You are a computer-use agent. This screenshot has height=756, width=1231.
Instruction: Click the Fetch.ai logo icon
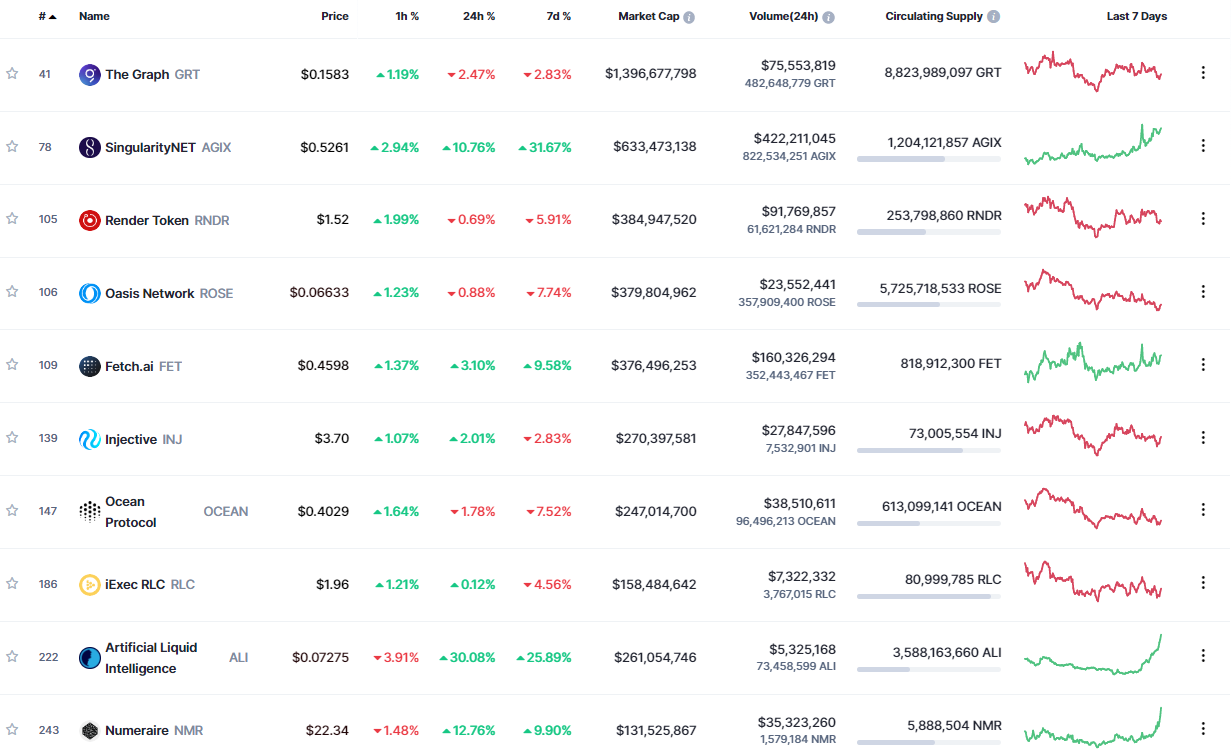pos(89,366)
